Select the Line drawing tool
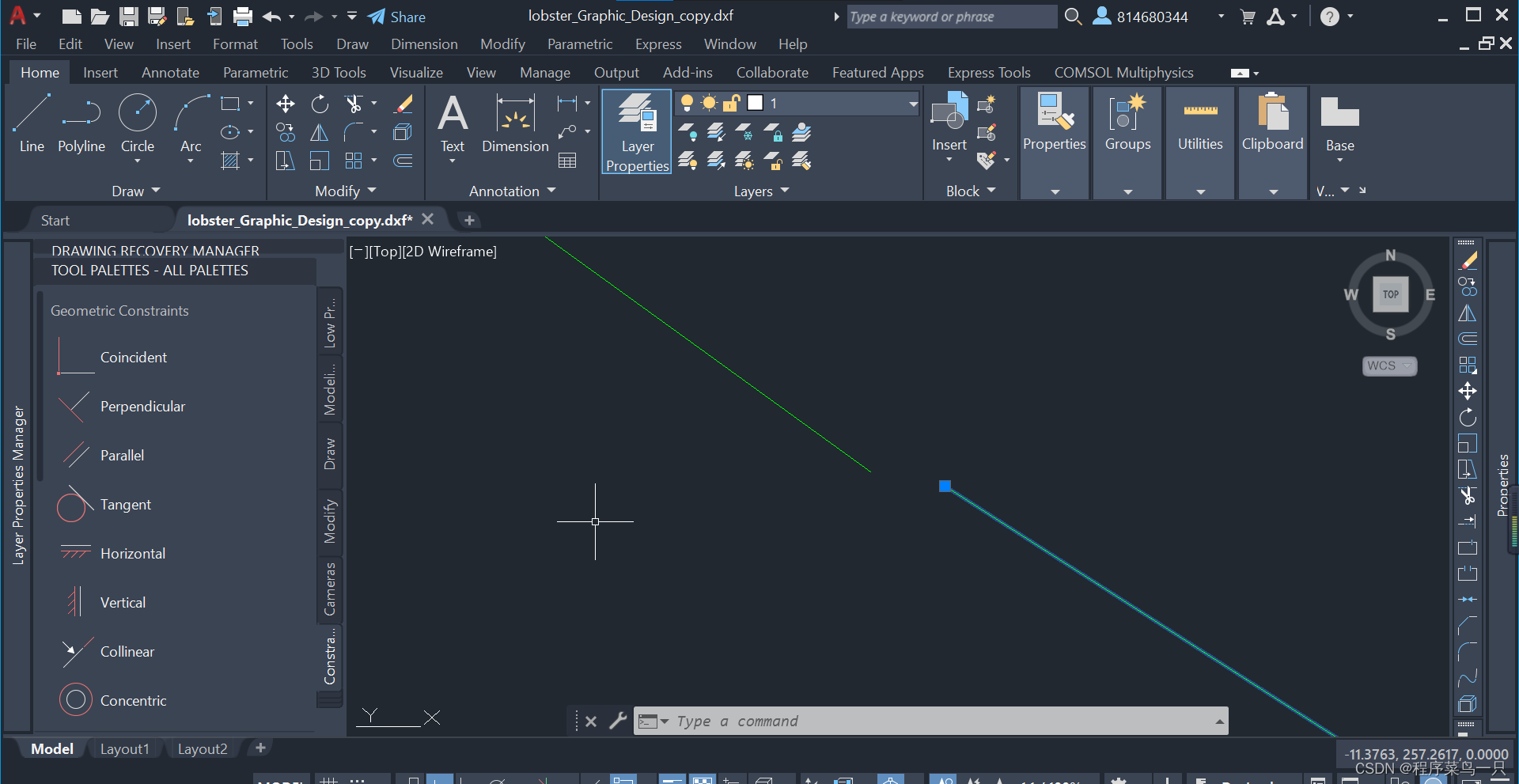The height and width of the screenshot is (784, 1519). point(32,123)
